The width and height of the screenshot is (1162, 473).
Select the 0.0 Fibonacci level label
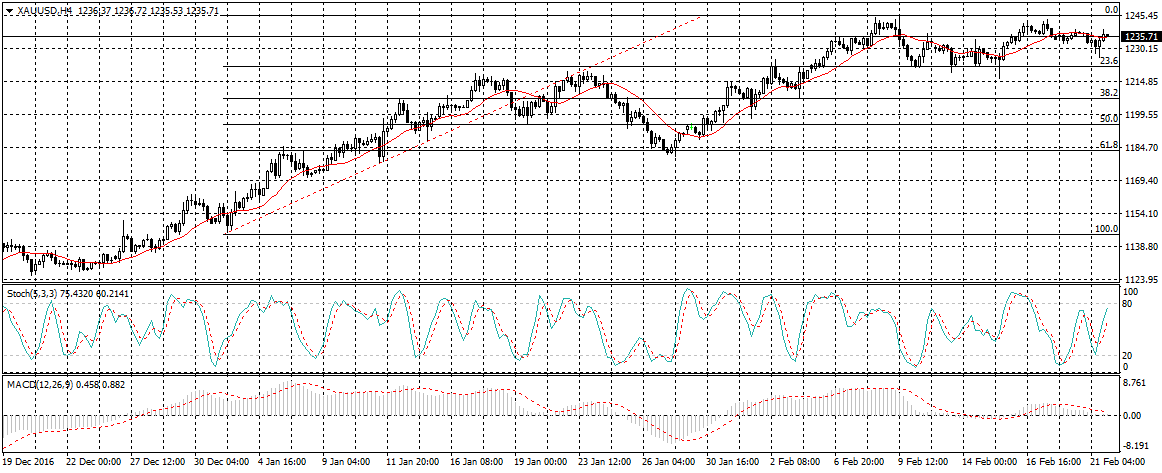pos(1110,9)
